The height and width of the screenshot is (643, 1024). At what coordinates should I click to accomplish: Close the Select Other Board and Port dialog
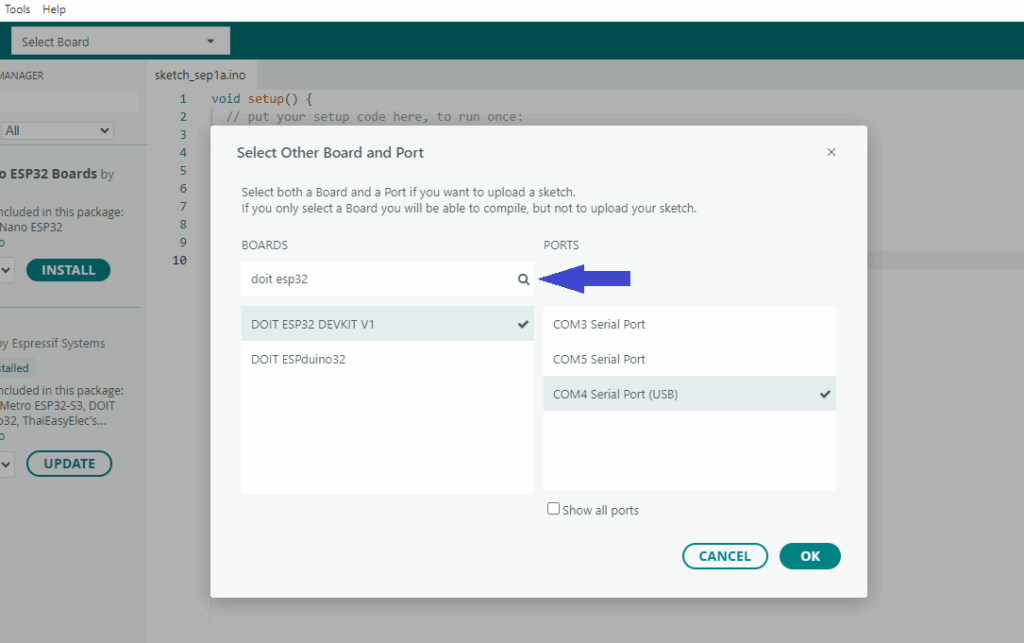(x=831, y=153)
